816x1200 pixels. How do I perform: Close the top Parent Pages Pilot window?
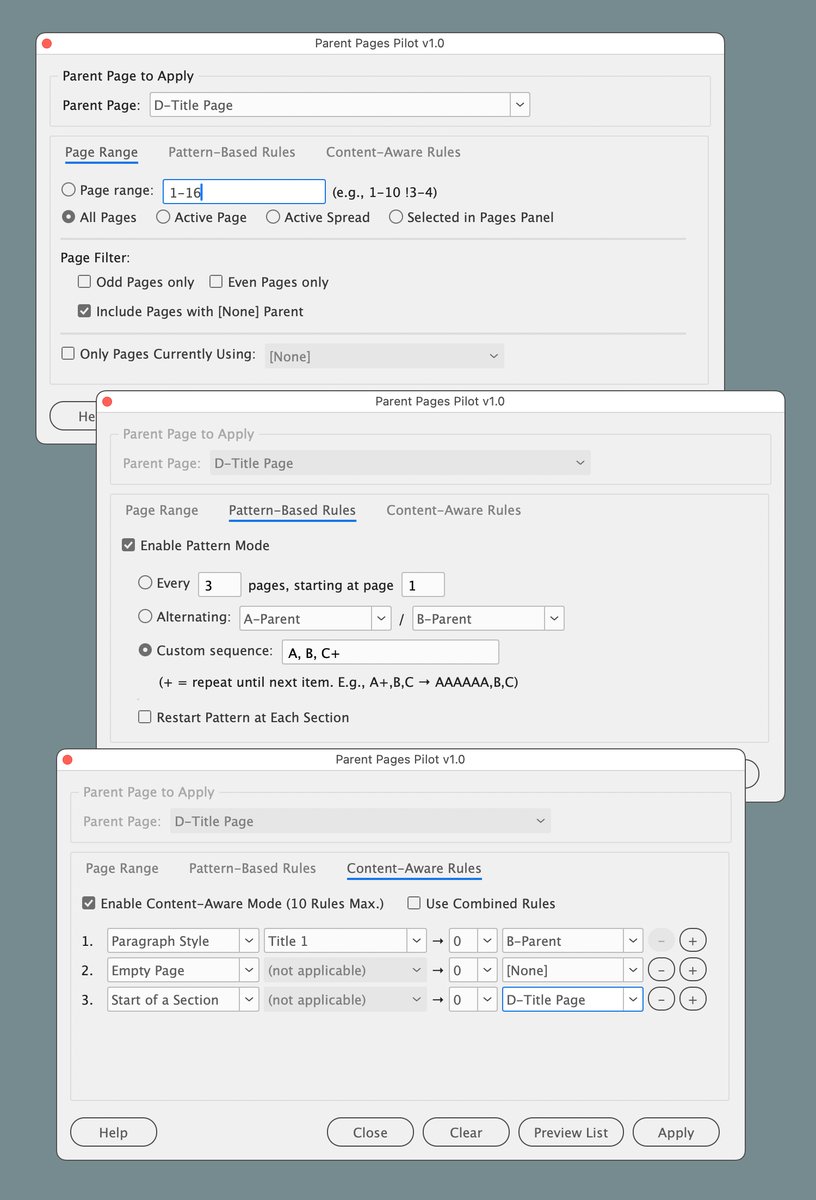(x=47, y=43)
